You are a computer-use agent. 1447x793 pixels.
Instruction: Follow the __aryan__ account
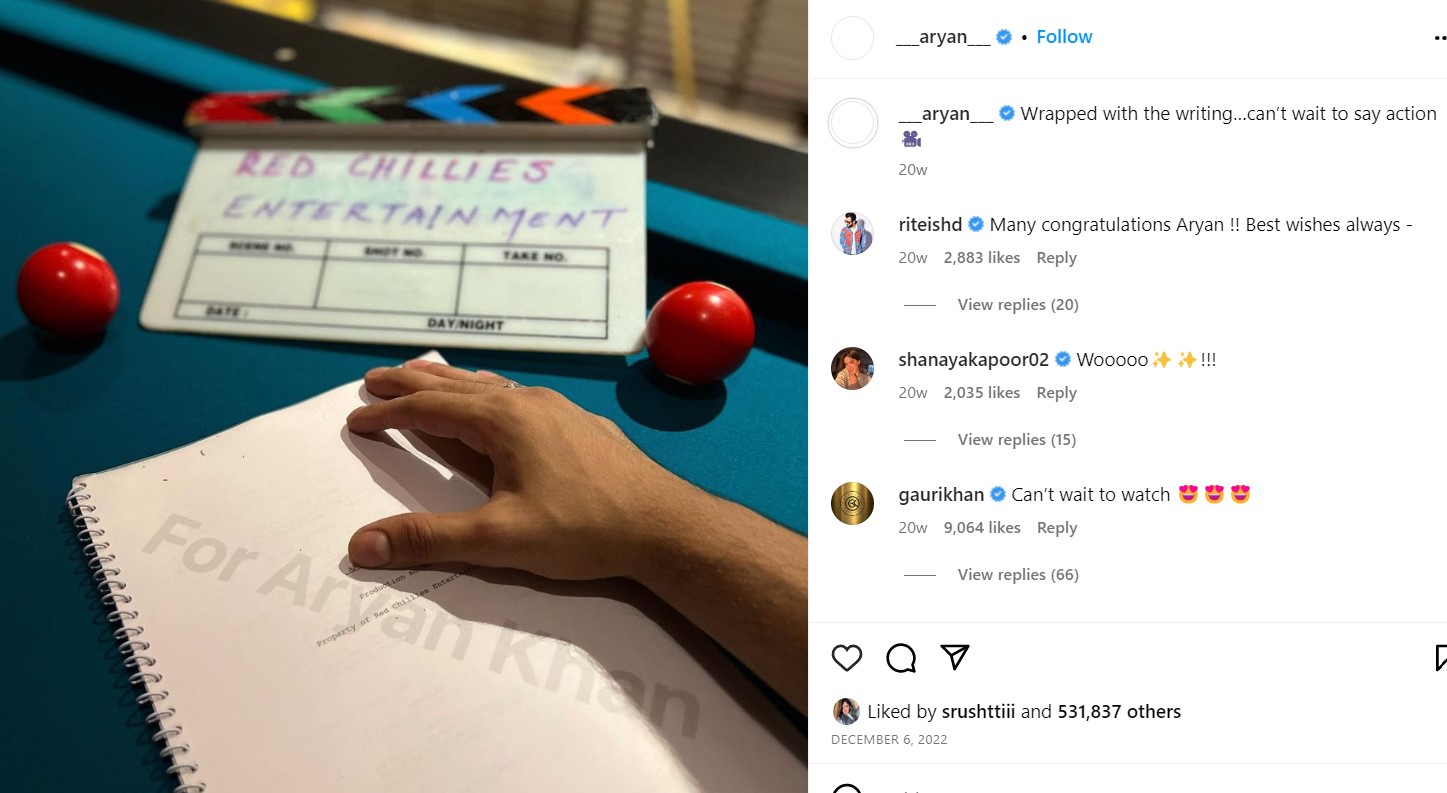coord(1064,37)
